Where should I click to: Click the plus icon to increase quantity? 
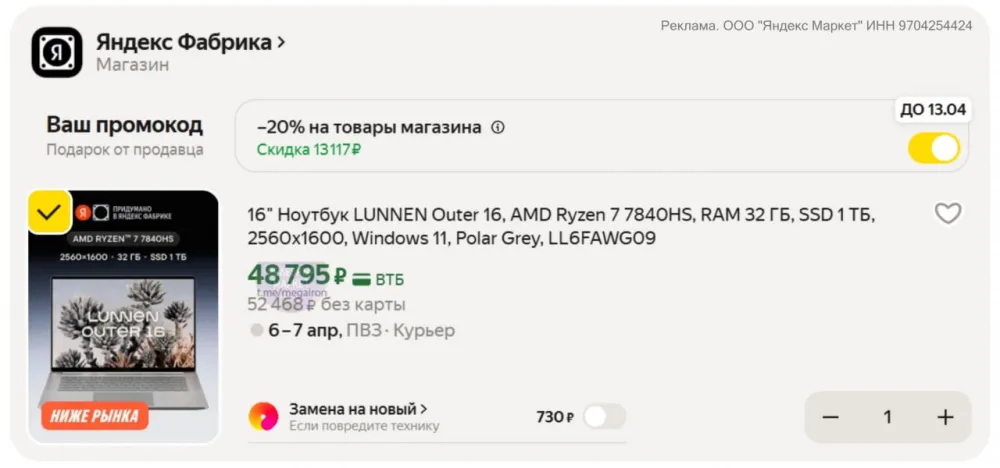tap(945, 417)
